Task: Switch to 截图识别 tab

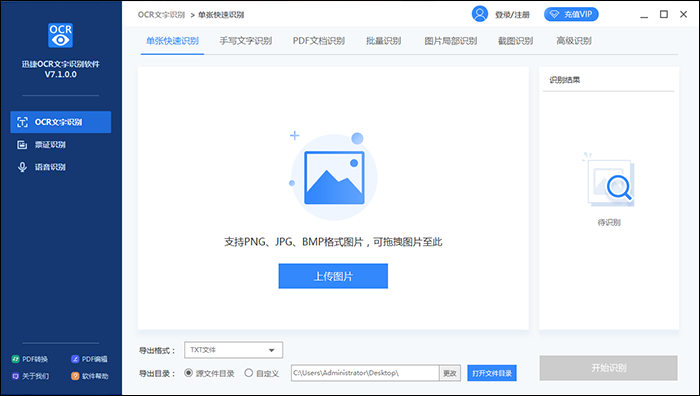Action: tap(515, 41)
